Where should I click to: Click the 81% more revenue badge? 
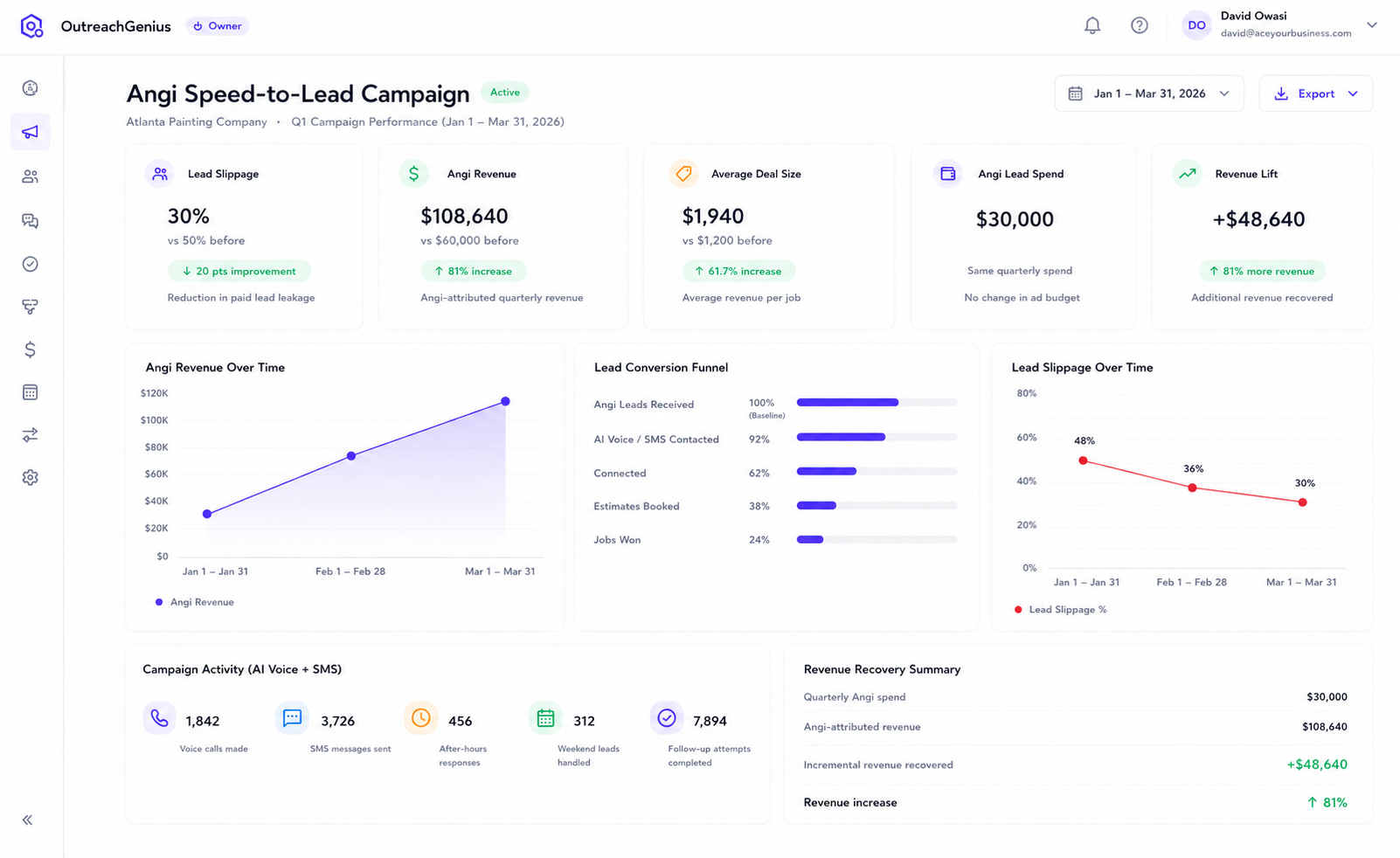1262,272
